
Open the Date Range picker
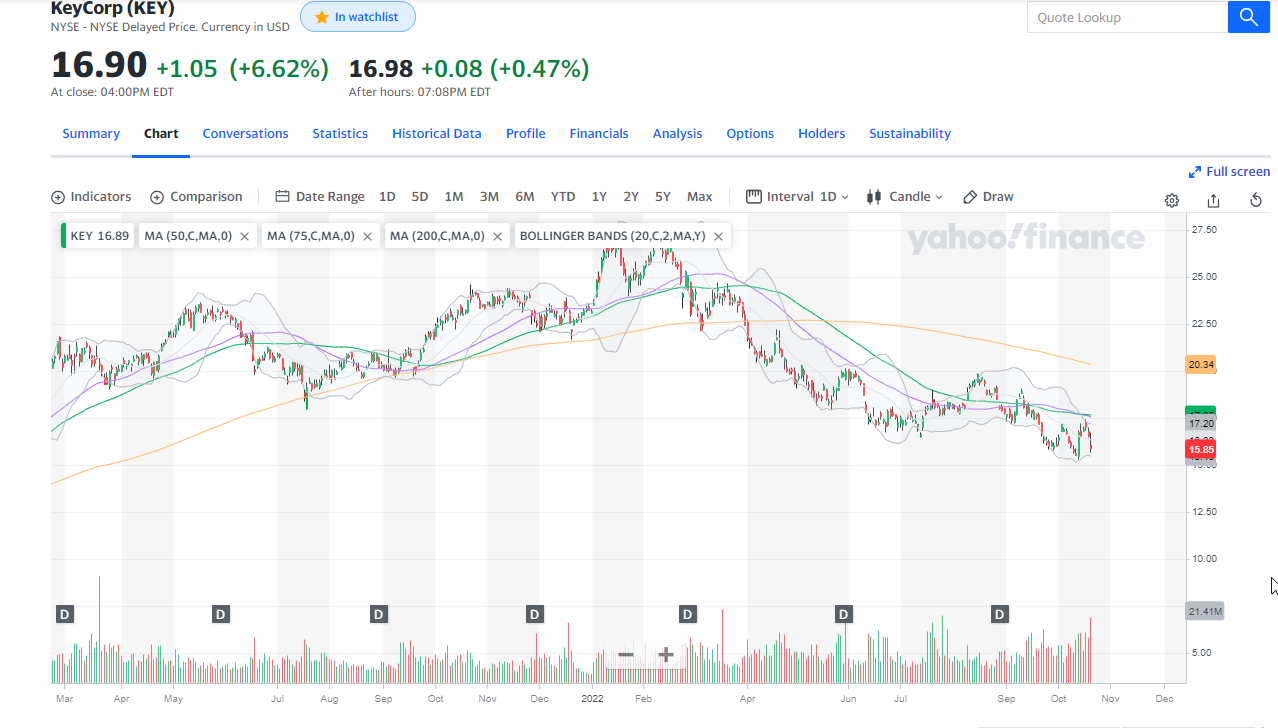[x=320, y=197]
